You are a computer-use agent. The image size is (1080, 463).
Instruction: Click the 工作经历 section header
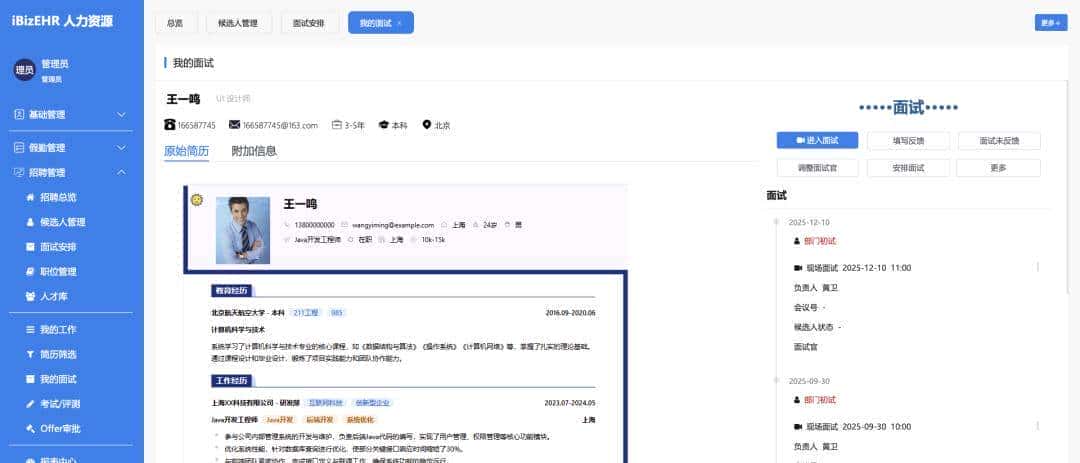coord(231,380)
